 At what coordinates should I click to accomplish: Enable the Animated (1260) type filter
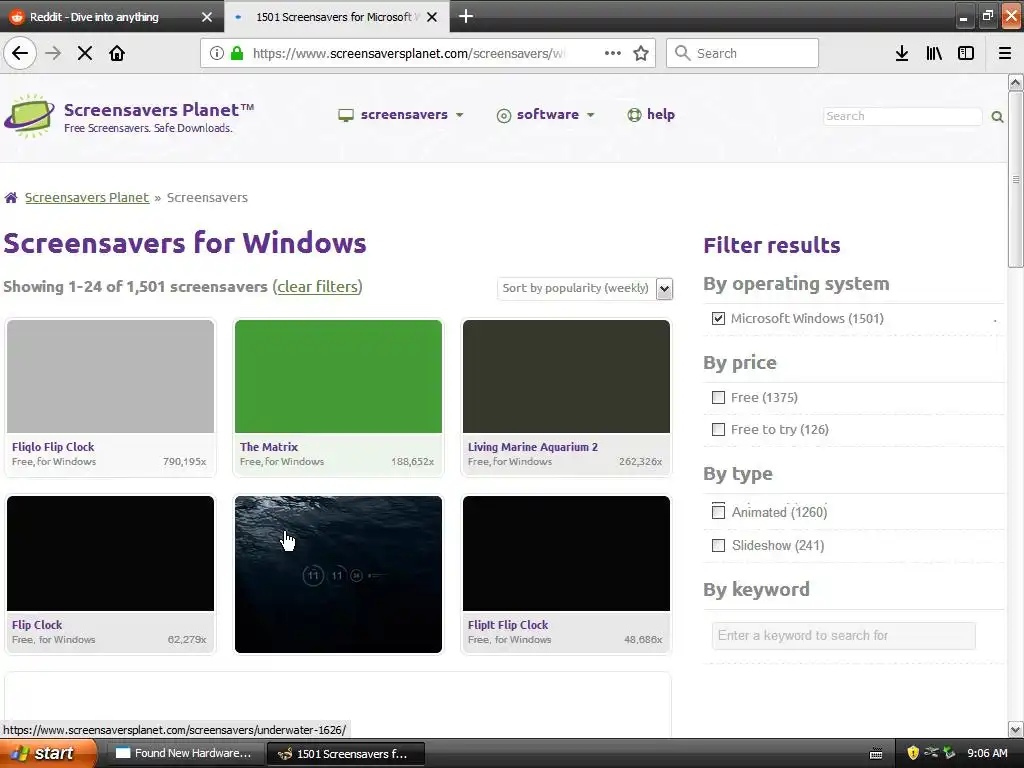point(718,512)
